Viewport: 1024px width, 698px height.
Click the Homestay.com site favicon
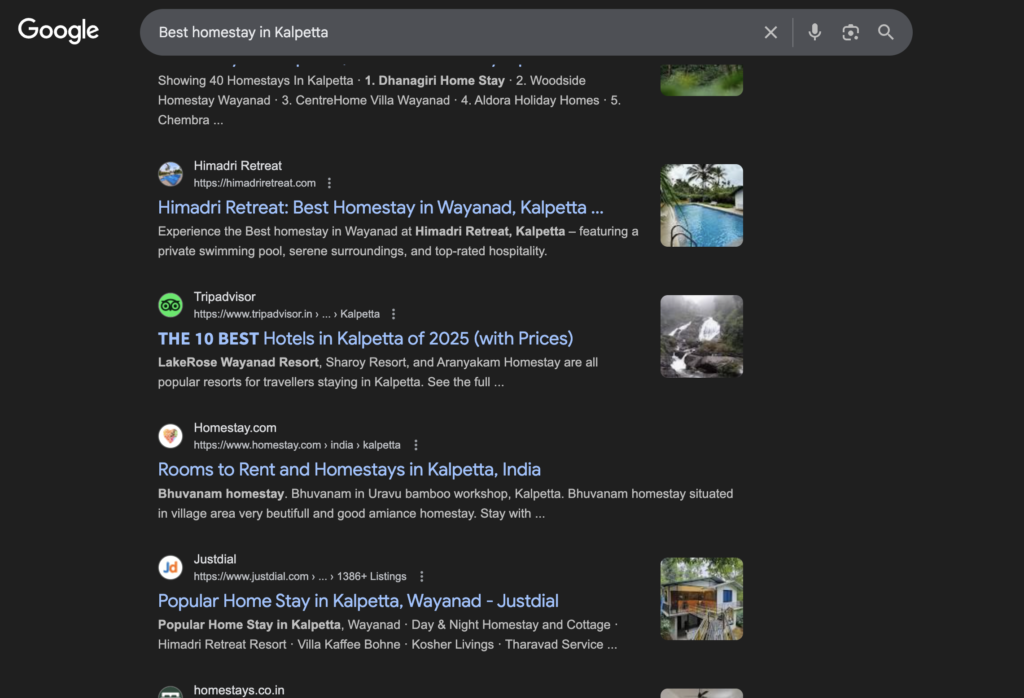[x=171, y=436]
